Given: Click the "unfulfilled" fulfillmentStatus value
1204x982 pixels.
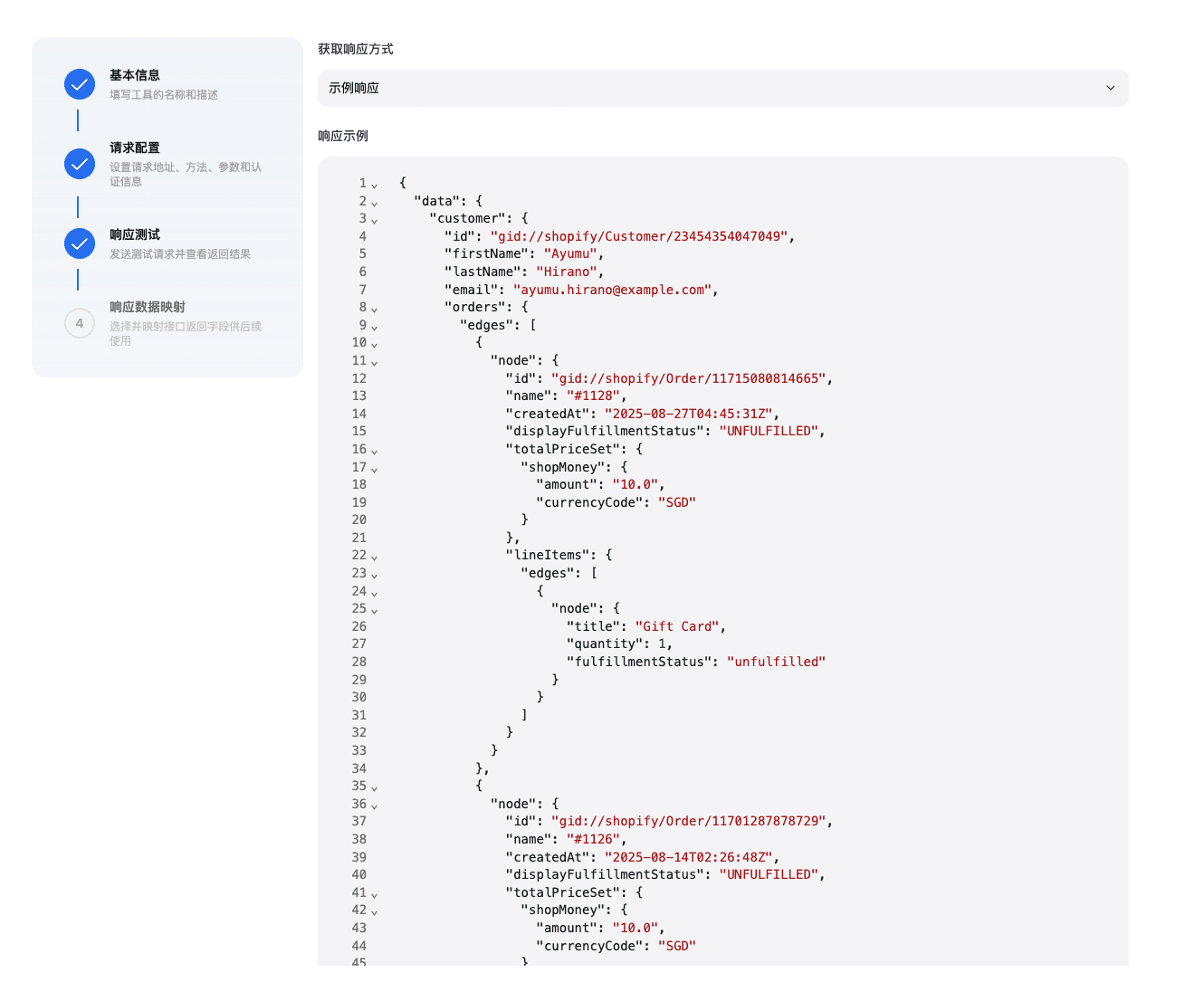Looking at the screenshot, I should [776, 662].
